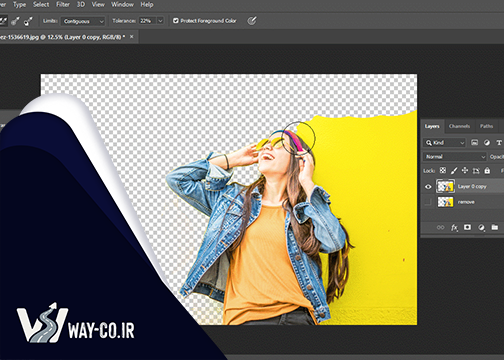This screenshot has height=360, width=504.
Task: Switch to the Channels tab
Action: [x=459, y=126]
